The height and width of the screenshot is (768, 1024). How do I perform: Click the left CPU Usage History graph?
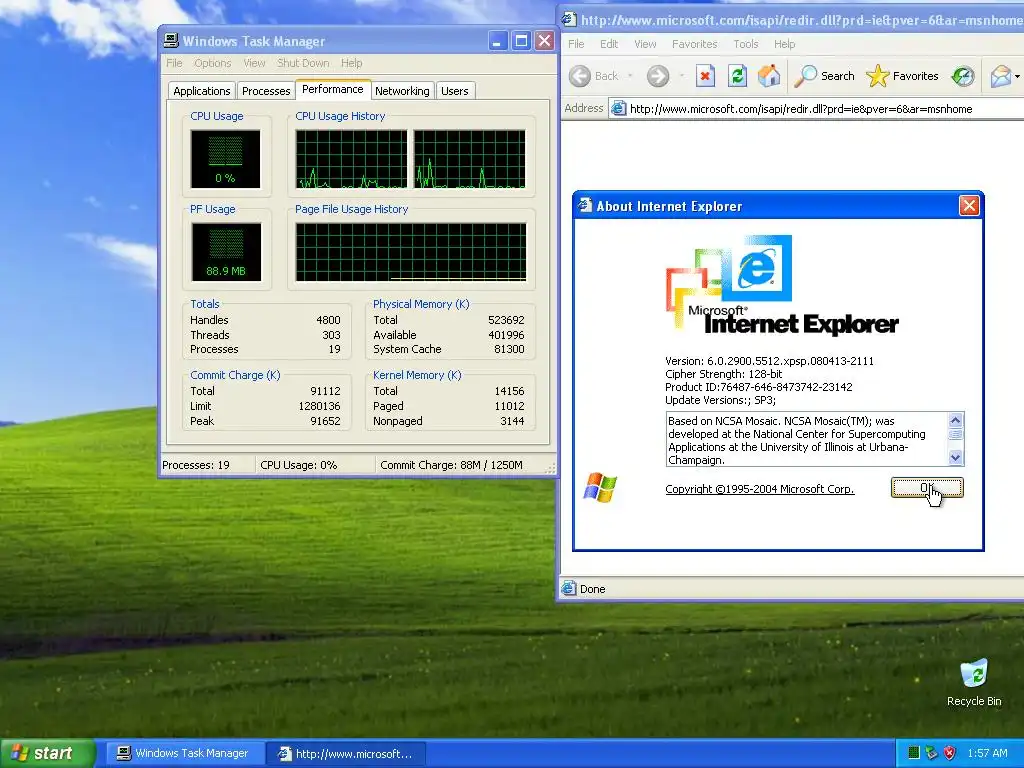[x=351, y=159]
